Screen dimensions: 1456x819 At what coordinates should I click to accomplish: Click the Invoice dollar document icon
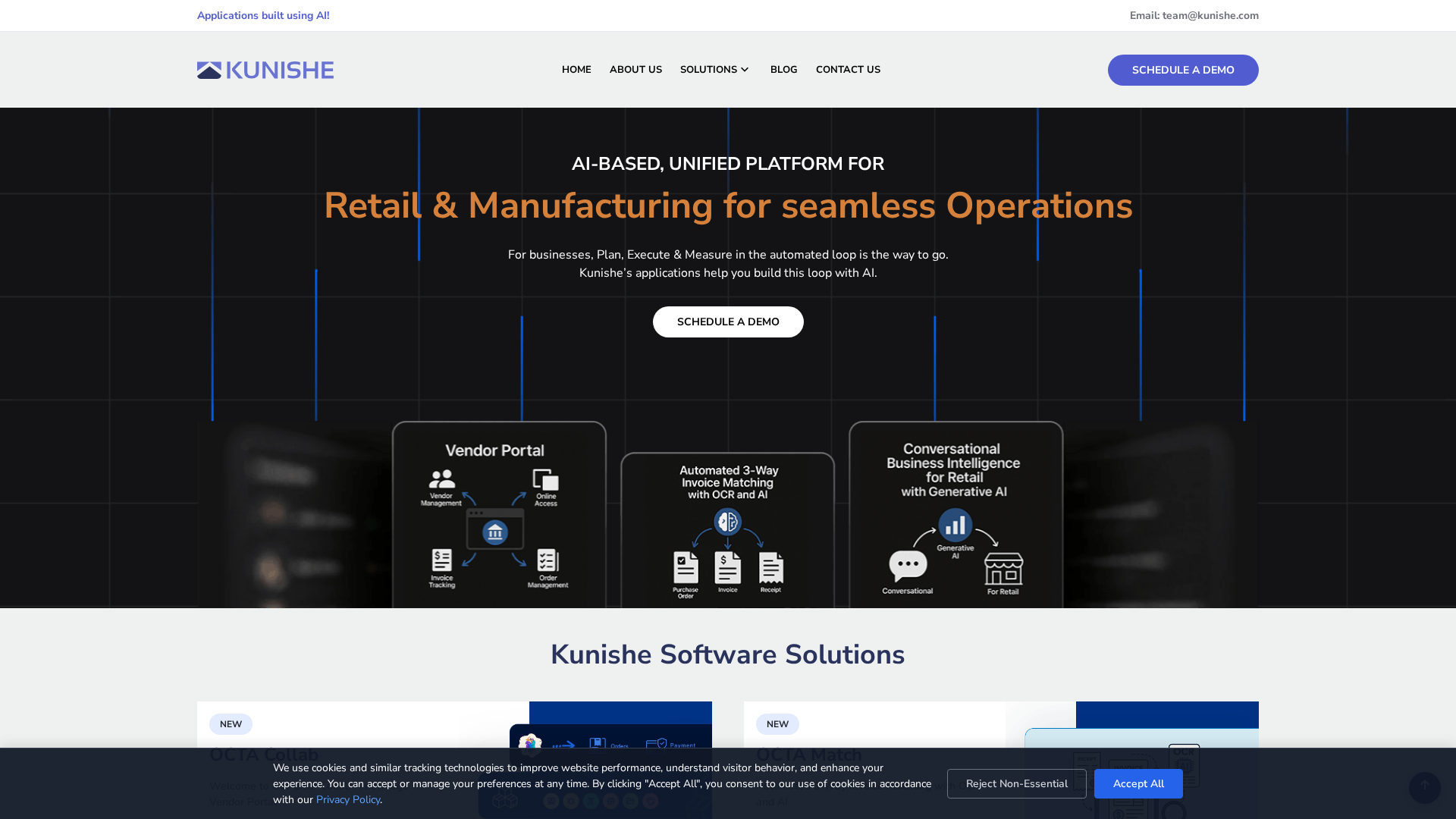click(x=728, y=569)
